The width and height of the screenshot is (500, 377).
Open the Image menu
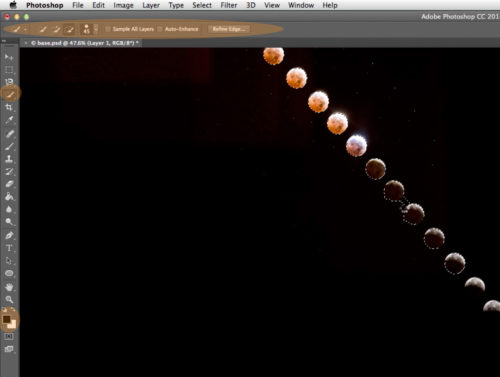[123, 5]
